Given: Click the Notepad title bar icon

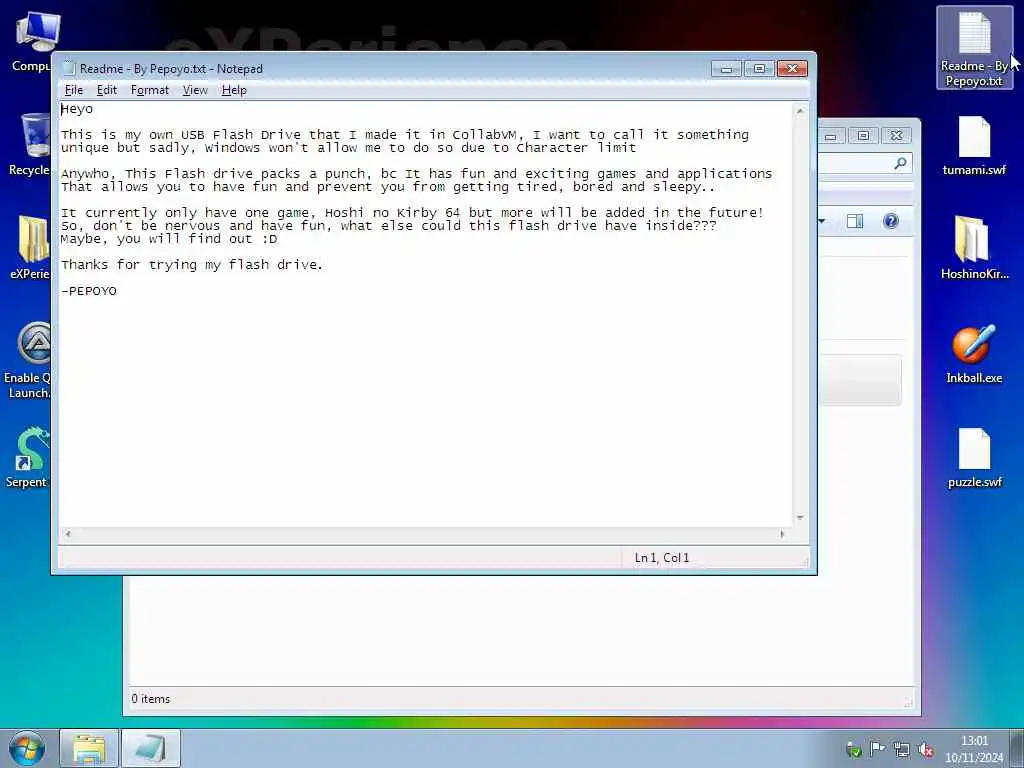Looking at the screenshot, I should coord(70,69).
